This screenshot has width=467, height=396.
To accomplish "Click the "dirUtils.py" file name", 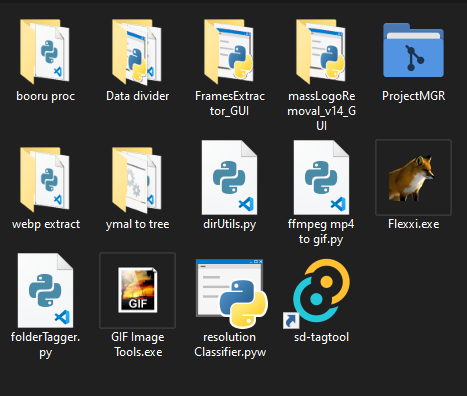I will point(230,225).
